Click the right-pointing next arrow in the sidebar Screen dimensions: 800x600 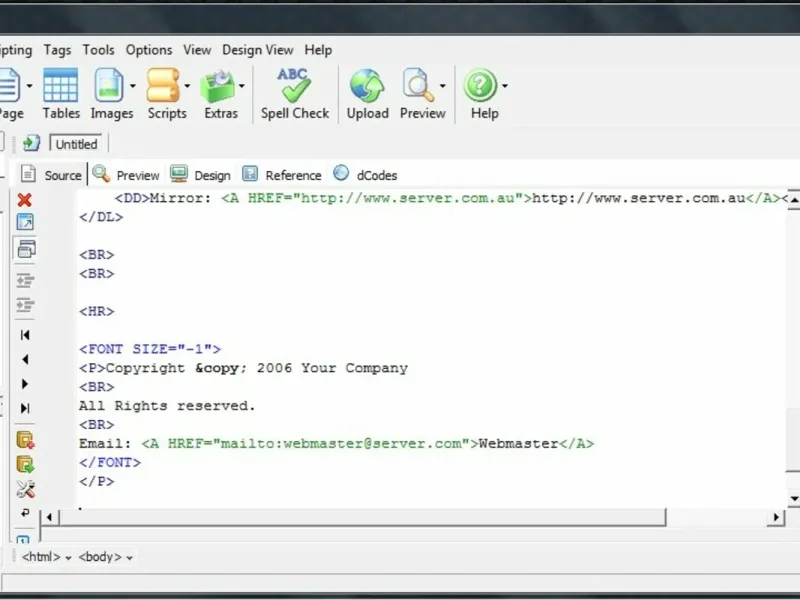[x=25, y=384]
